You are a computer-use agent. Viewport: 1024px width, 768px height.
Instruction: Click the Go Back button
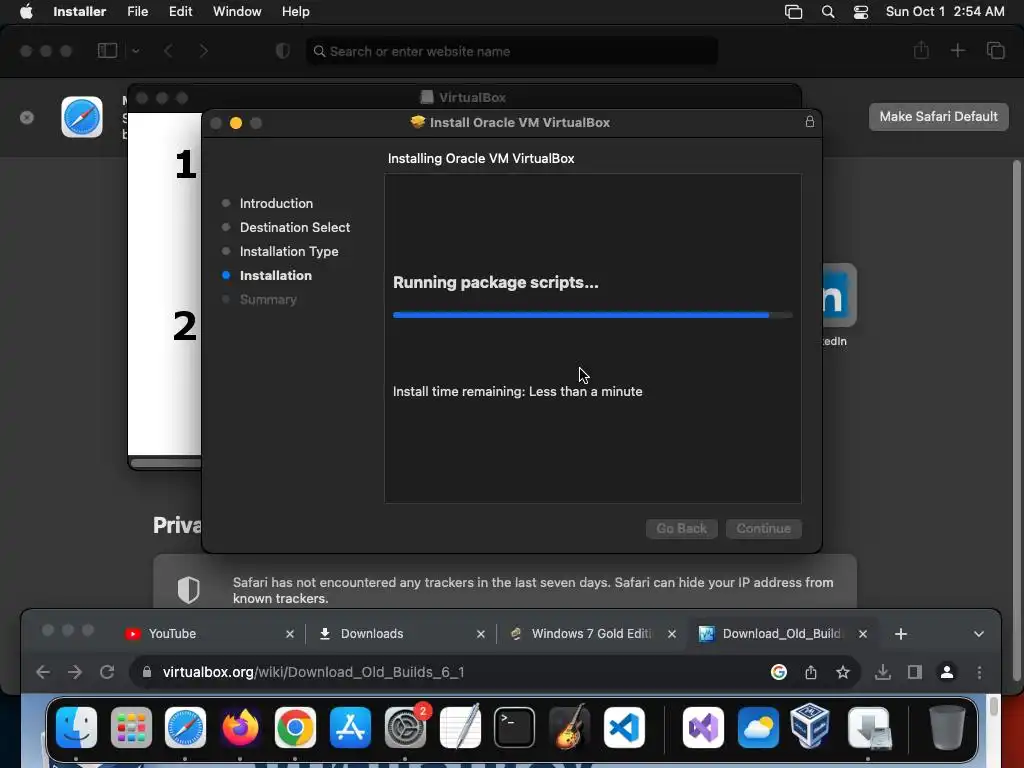pos(681,528)
